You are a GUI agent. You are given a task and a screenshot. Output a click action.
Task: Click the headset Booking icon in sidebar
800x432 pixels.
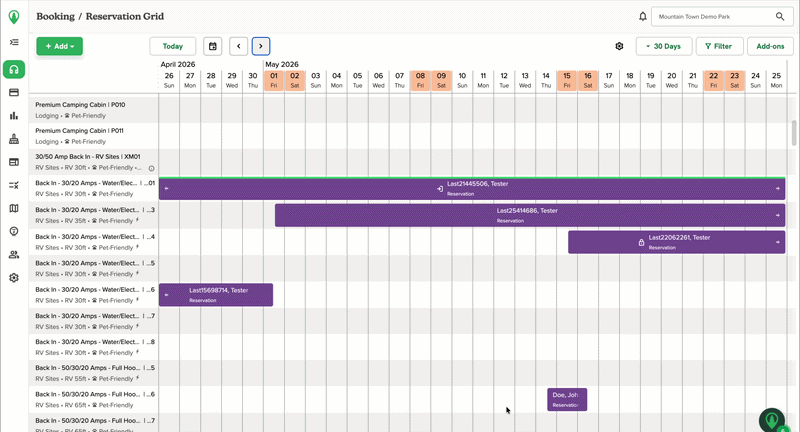14,69
